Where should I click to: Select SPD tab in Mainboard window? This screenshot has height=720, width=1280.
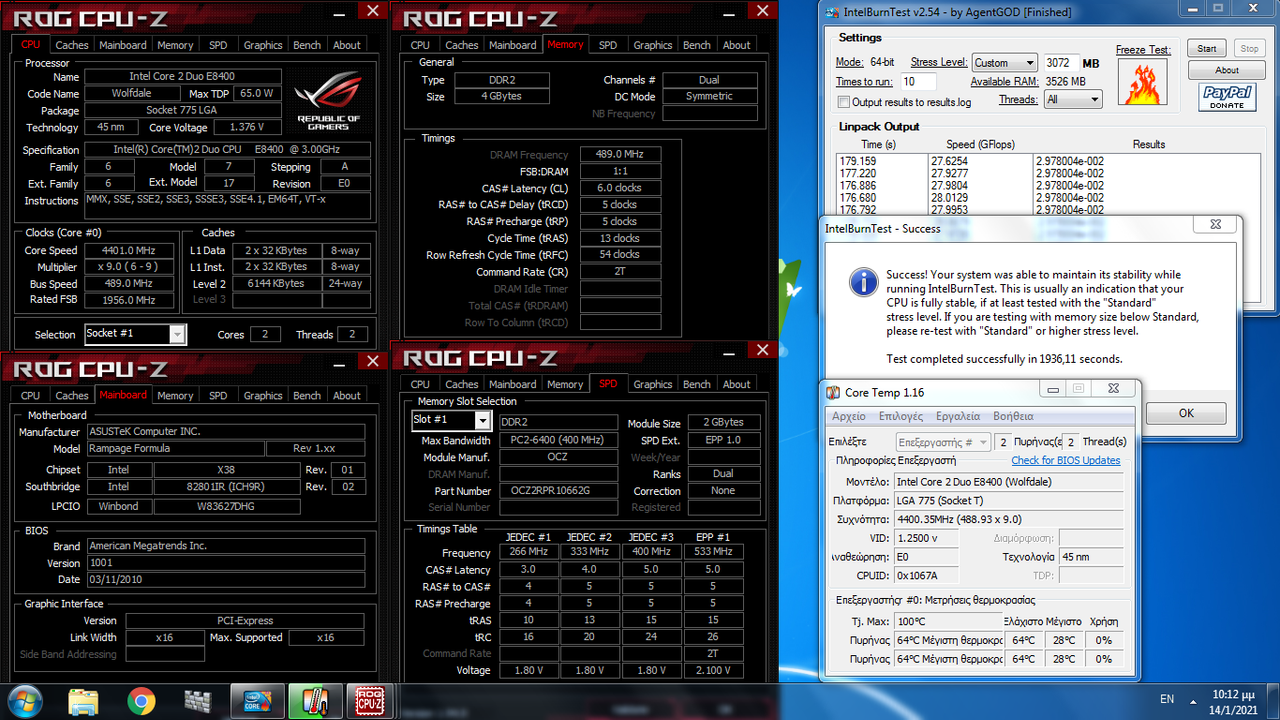[x=218, y=395]
